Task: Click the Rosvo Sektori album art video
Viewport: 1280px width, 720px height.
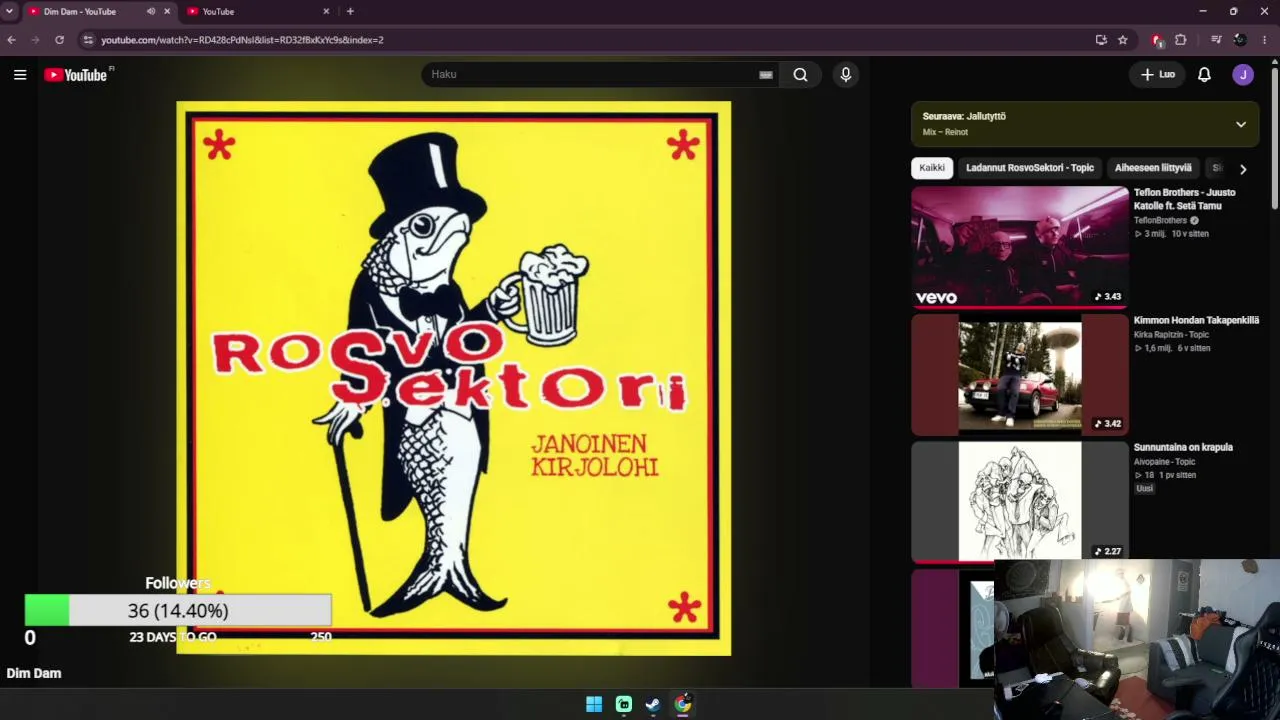Action: (454, 378)
